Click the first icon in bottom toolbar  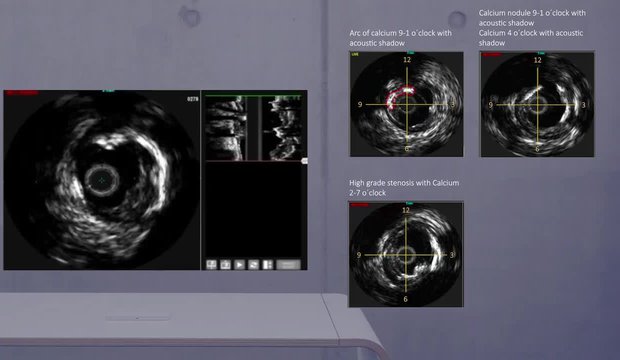click(x=212, y=265)
